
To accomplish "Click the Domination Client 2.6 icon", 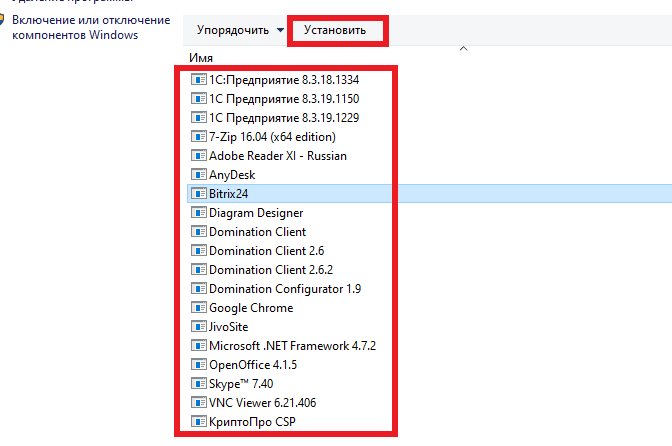I will [x=199, y=251].
